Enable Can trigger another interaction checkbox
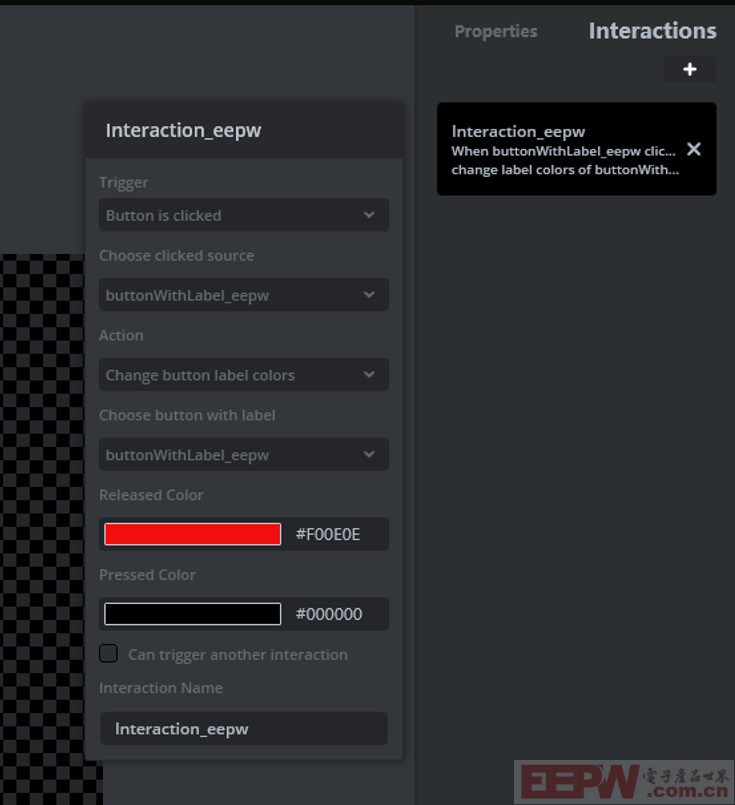The image size is (735, 805). (x=108, y=654)
